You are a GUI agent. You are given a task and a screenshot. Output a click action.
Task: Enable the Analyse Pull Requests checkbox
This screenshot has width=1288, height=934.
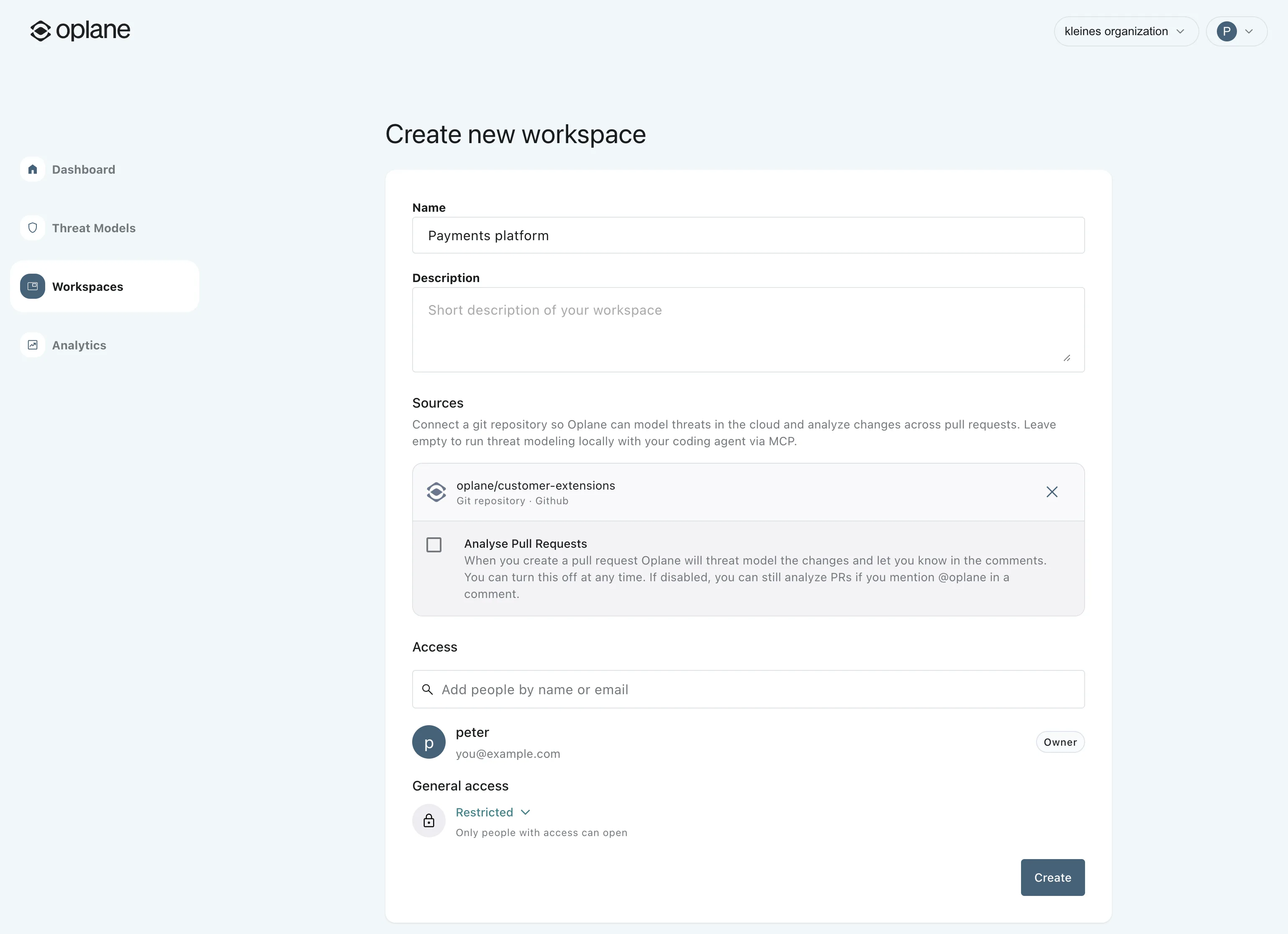point(434,545)
